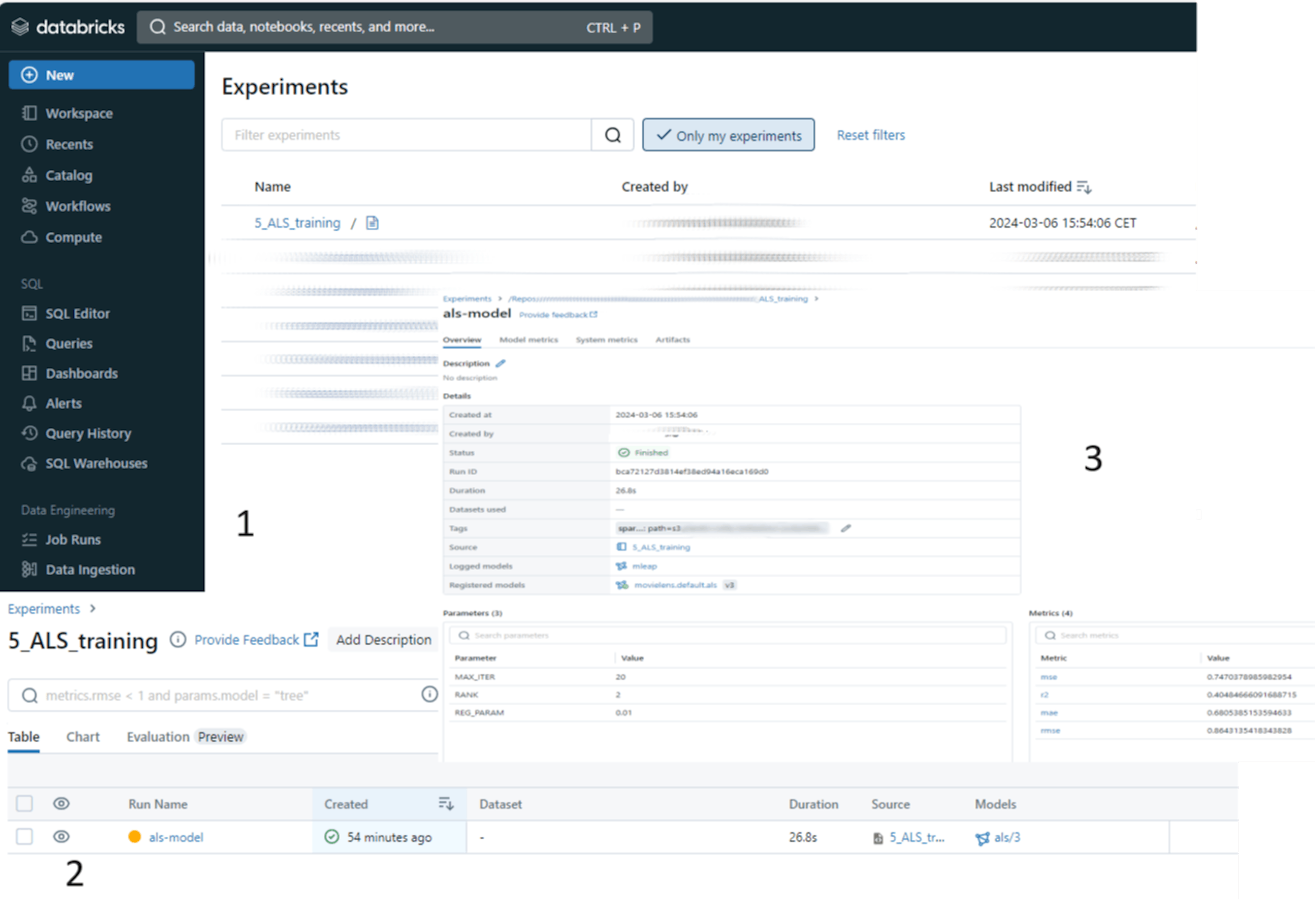This screenshot has height=901, width=1316.
Task: Open Query History
Action: pyautogui.click(x=88, y=433)
